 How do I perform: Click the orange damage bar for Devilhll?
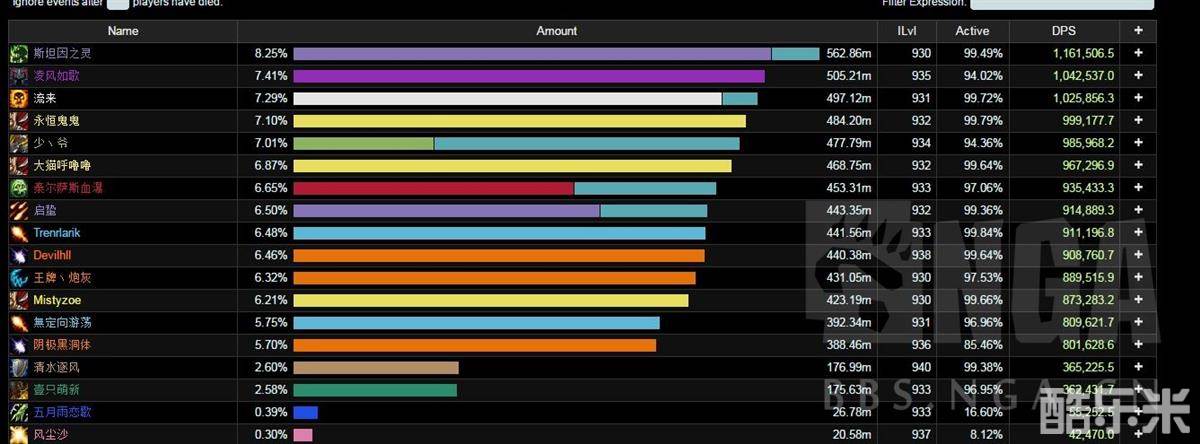(x=498, y=255)
